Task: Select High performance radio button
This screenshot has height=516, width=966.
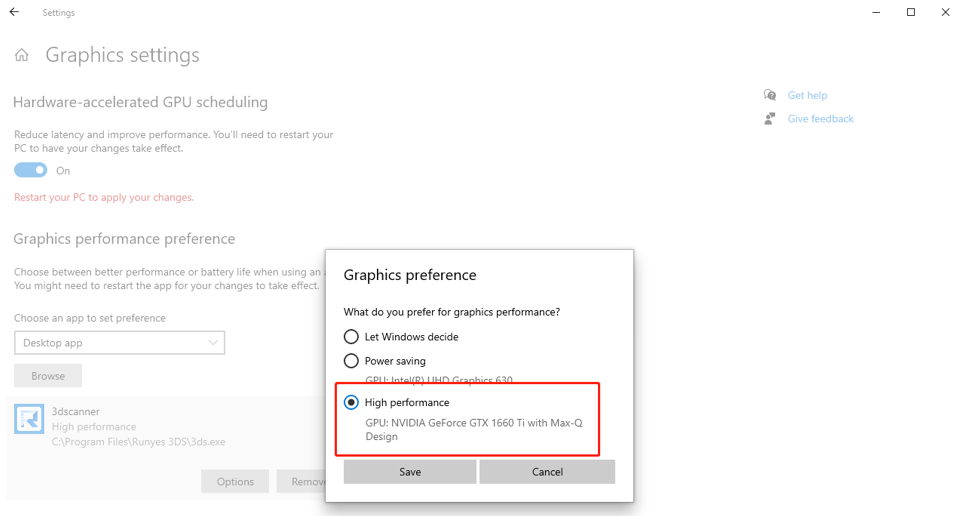Action: tap(351, 403)
